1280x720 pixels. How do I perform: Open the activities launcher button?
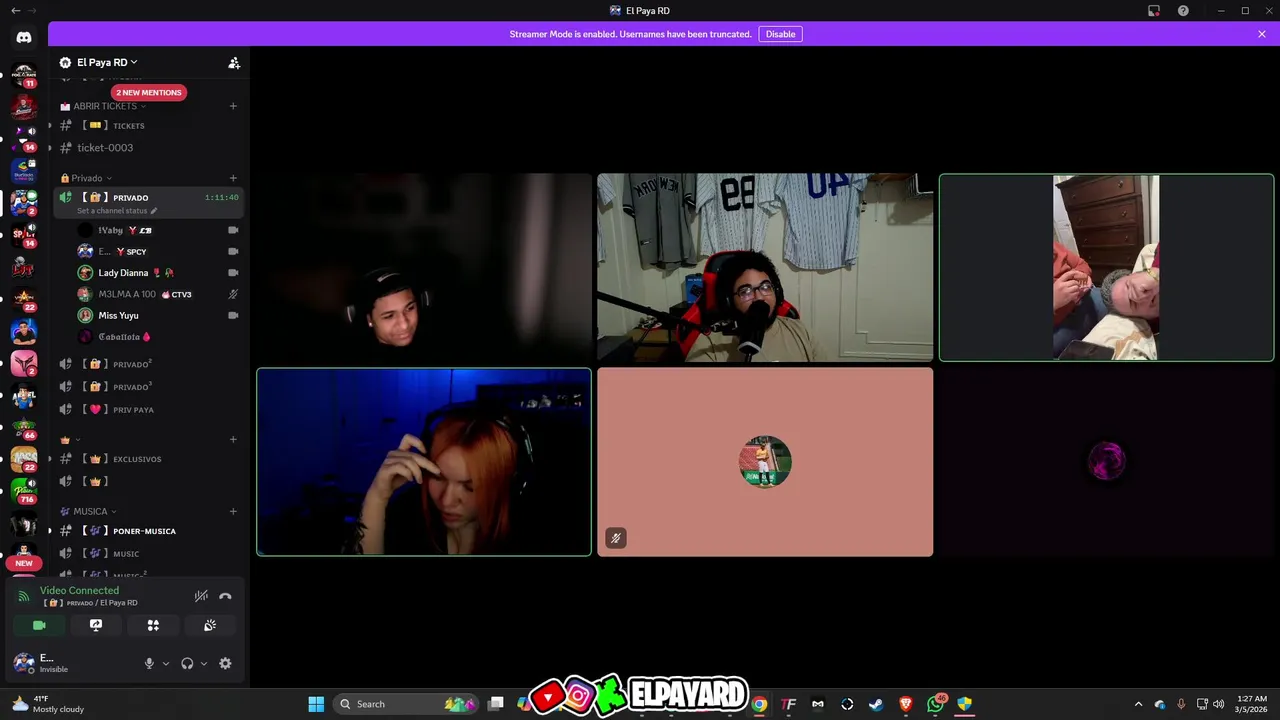pos(153,625)
